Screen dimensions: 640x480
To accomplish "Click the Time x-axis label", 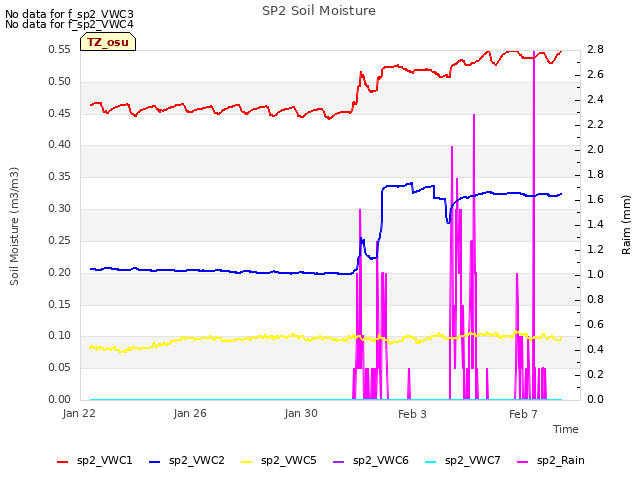I will 566,429.
